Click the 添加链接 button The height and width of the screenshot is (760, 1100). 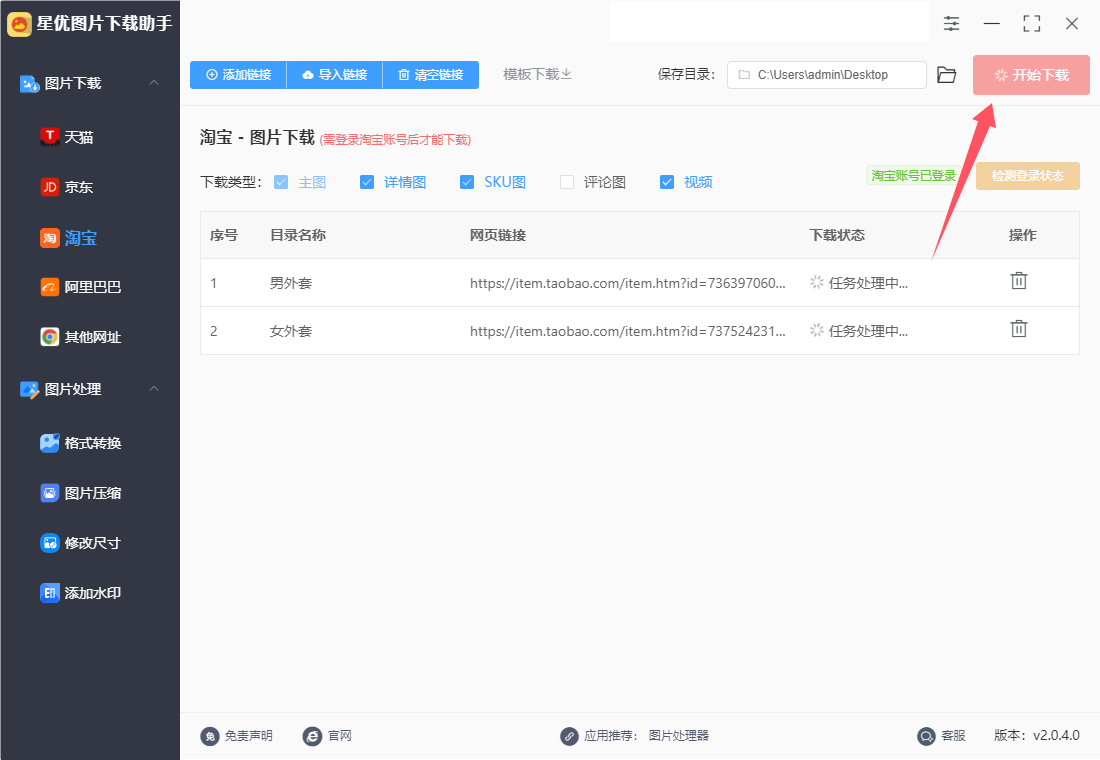[x=239, y=75]
